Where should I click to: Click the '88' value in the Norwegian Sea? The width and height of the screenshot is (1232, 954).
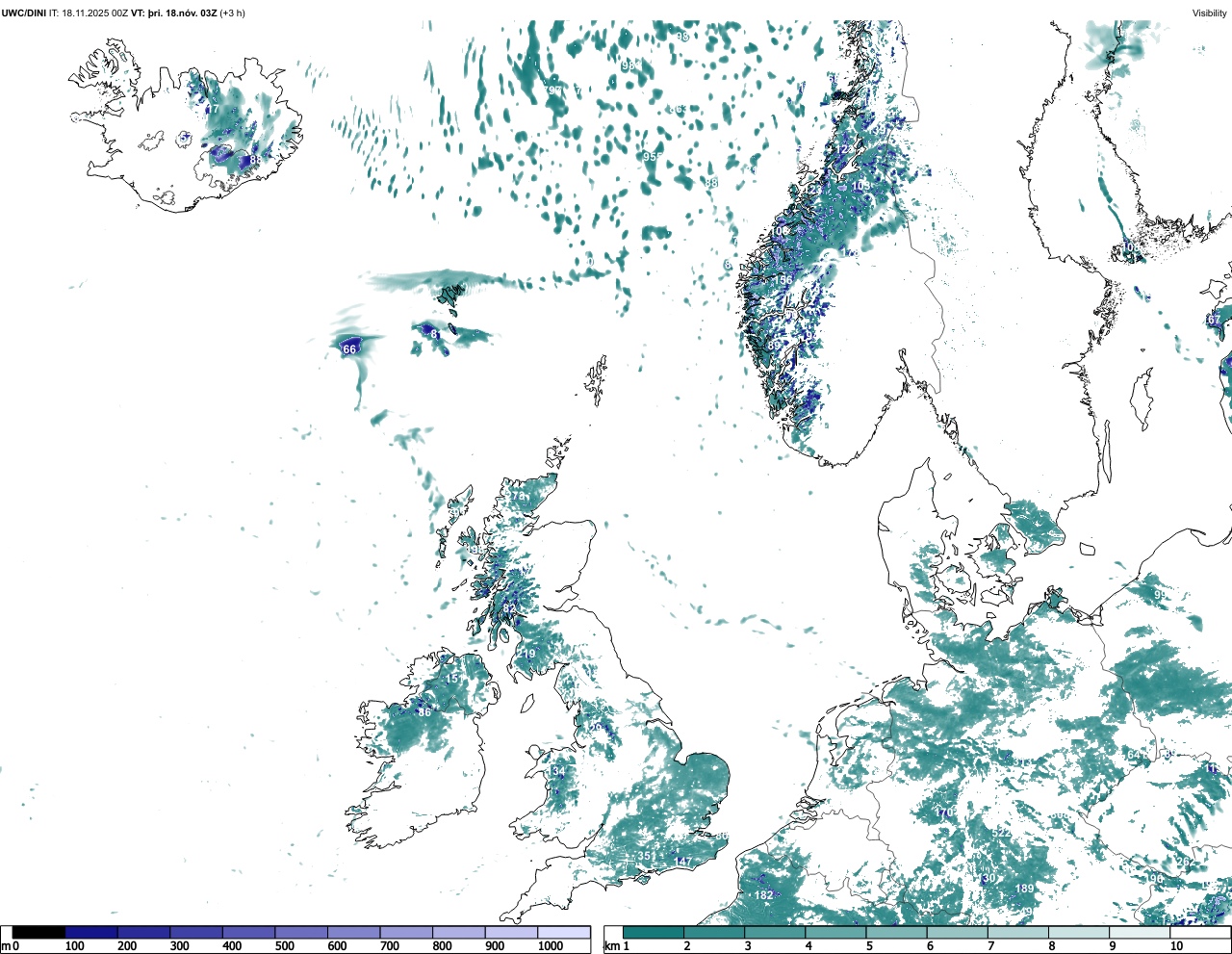click(711, 183)
